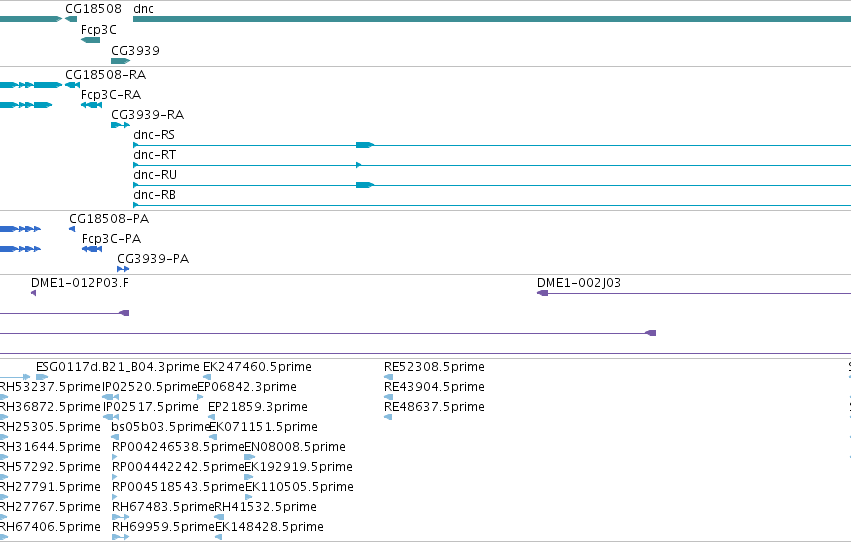Click the EK192919.5prime label
This screenshot has width=851, height=542.
pos(299,467)
